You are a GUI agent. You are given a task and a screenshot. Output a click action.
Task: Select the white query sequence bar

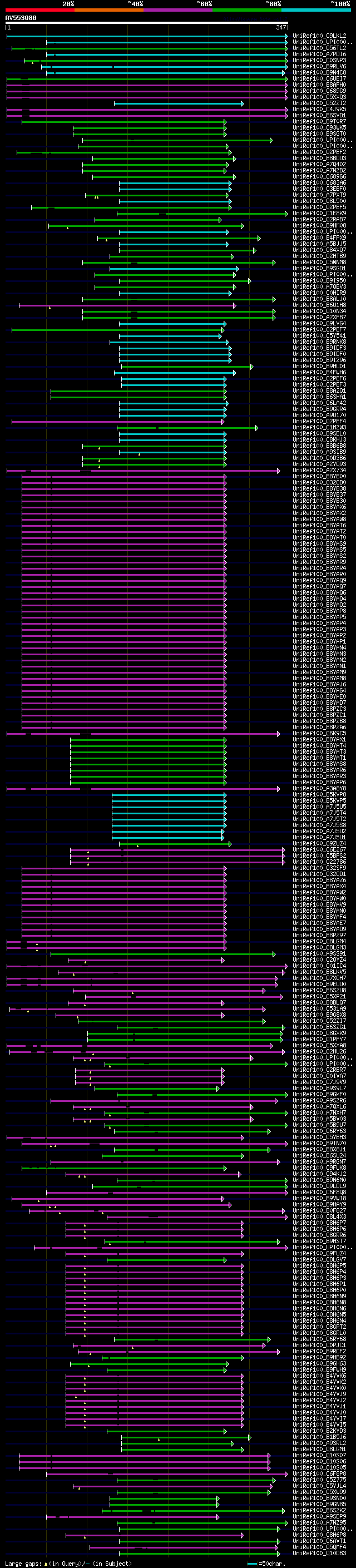(147, 23)
